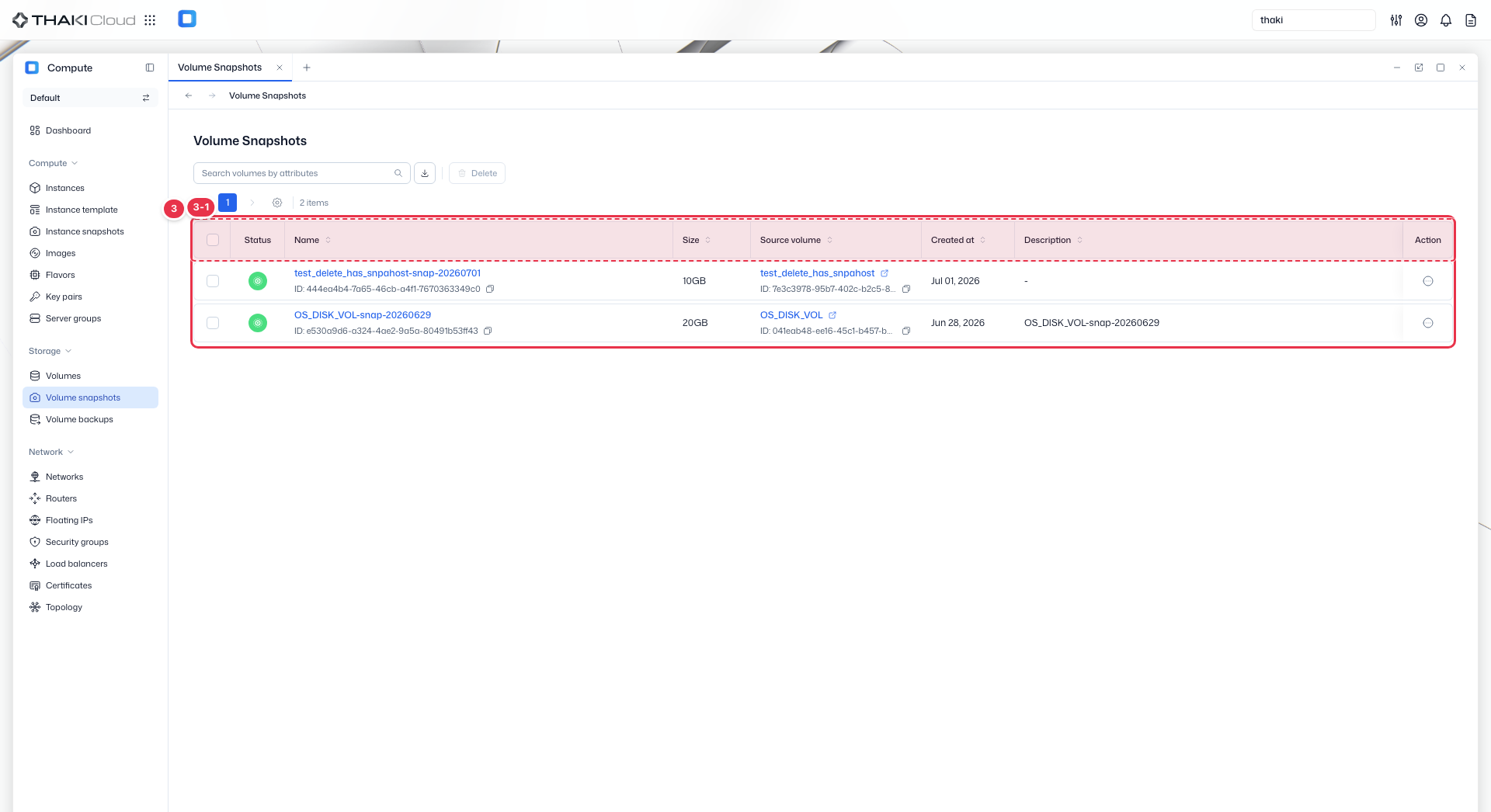Collapse the Storage sidebar section
The width and height of the screenshot is (1491, 812).
pos(50,351)
